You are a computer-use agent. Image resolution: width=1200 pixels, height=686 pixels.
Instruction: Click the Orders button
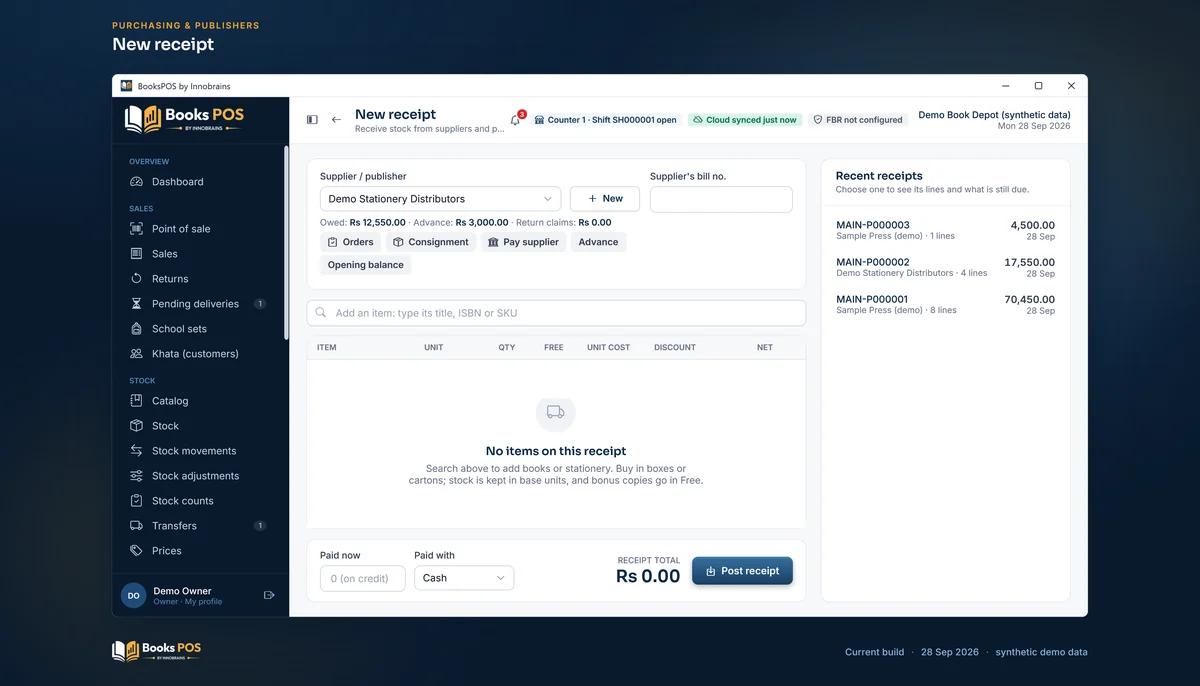coord(351,242)
